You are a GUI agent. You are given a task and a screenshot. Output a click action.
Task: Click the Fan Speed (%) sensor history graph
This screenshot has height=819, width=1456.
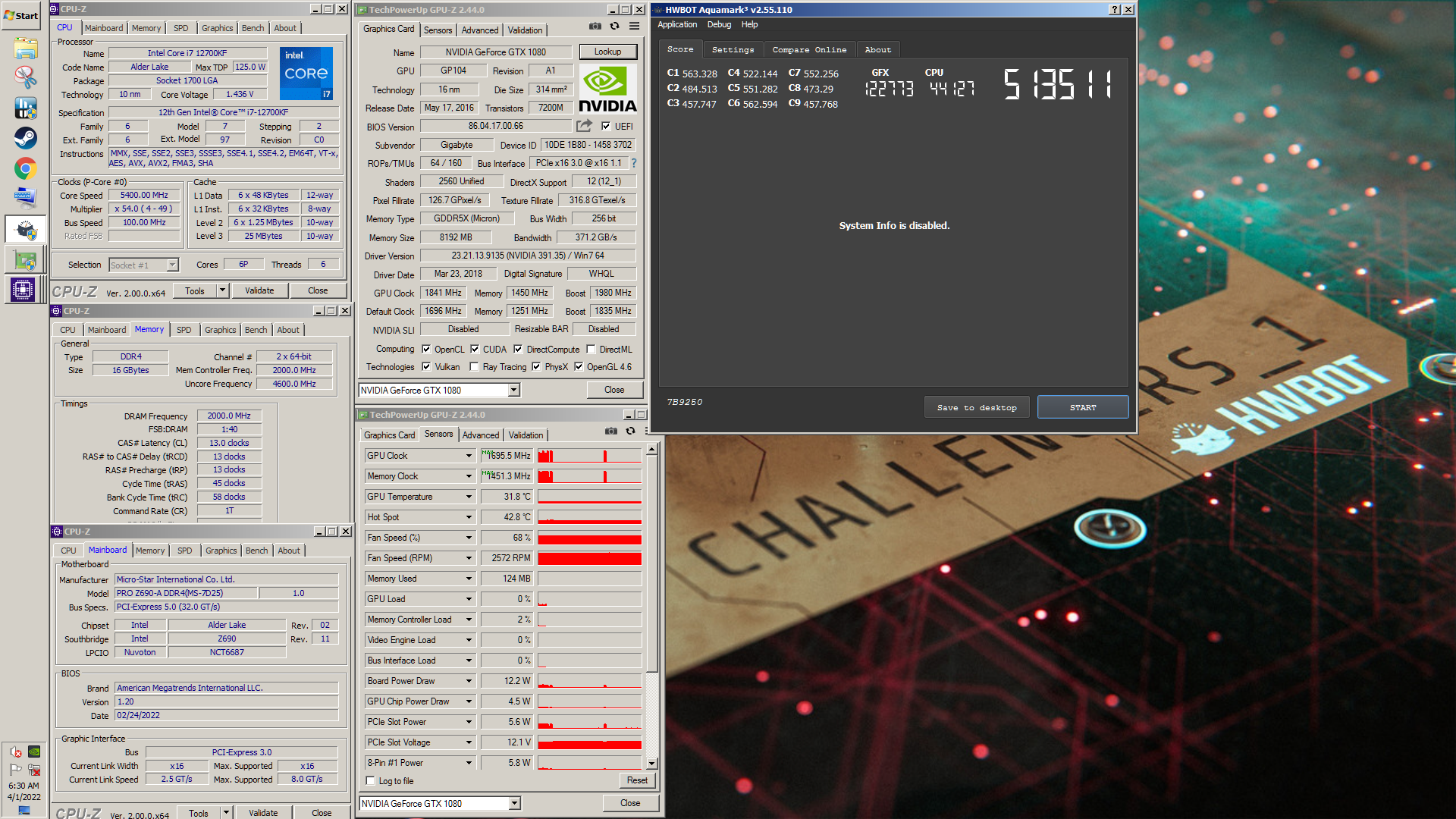[589, 538]
